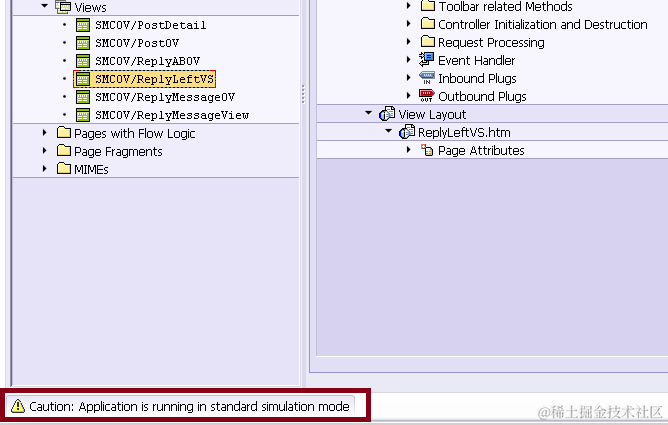This screenshot has width=668, height=425.
Task: Click the ReplyLeftVS.htm page icon
Action: [406, 132]
